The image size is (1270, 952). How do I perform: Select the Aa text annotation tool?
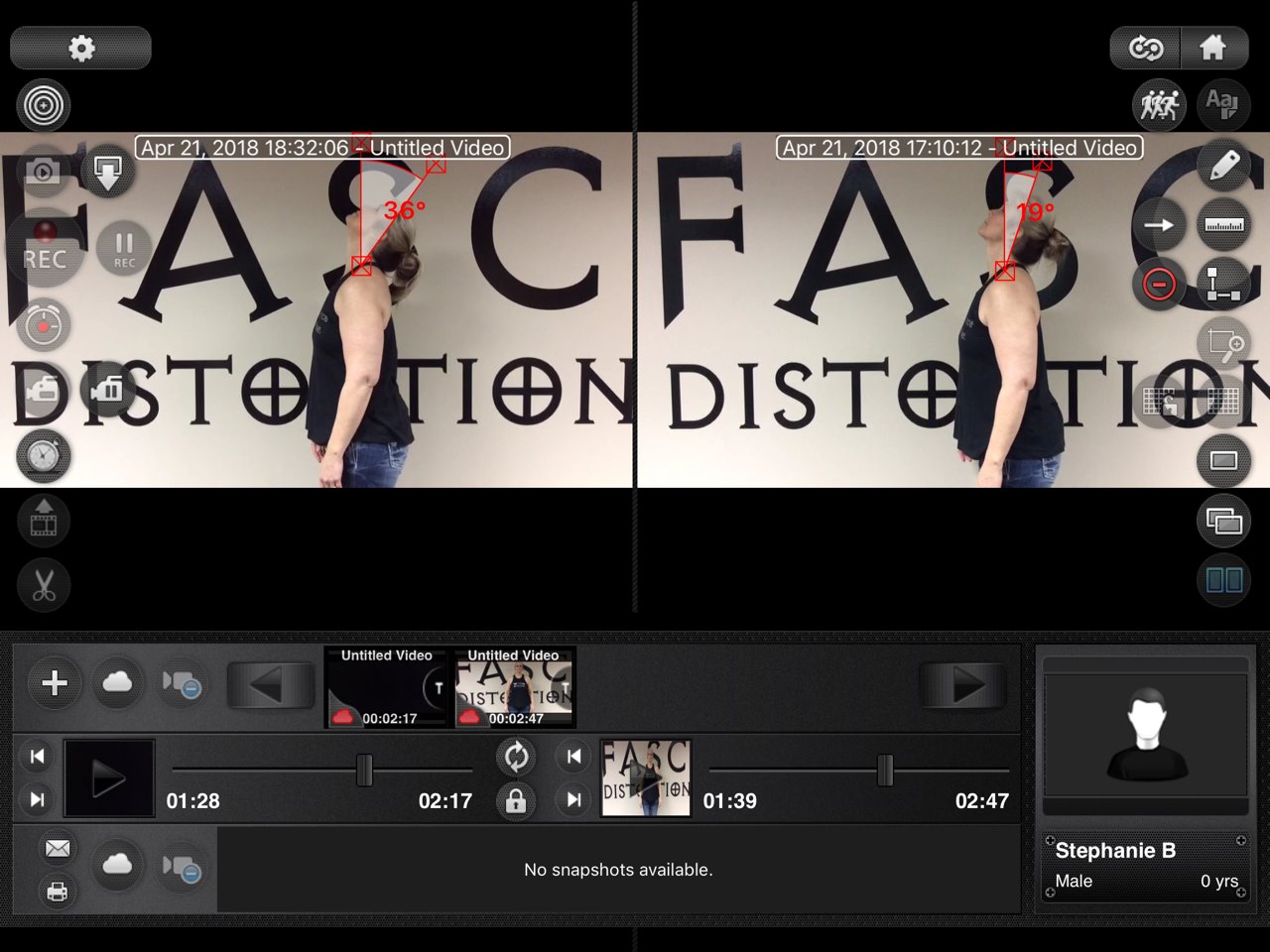click(1222, 104)
